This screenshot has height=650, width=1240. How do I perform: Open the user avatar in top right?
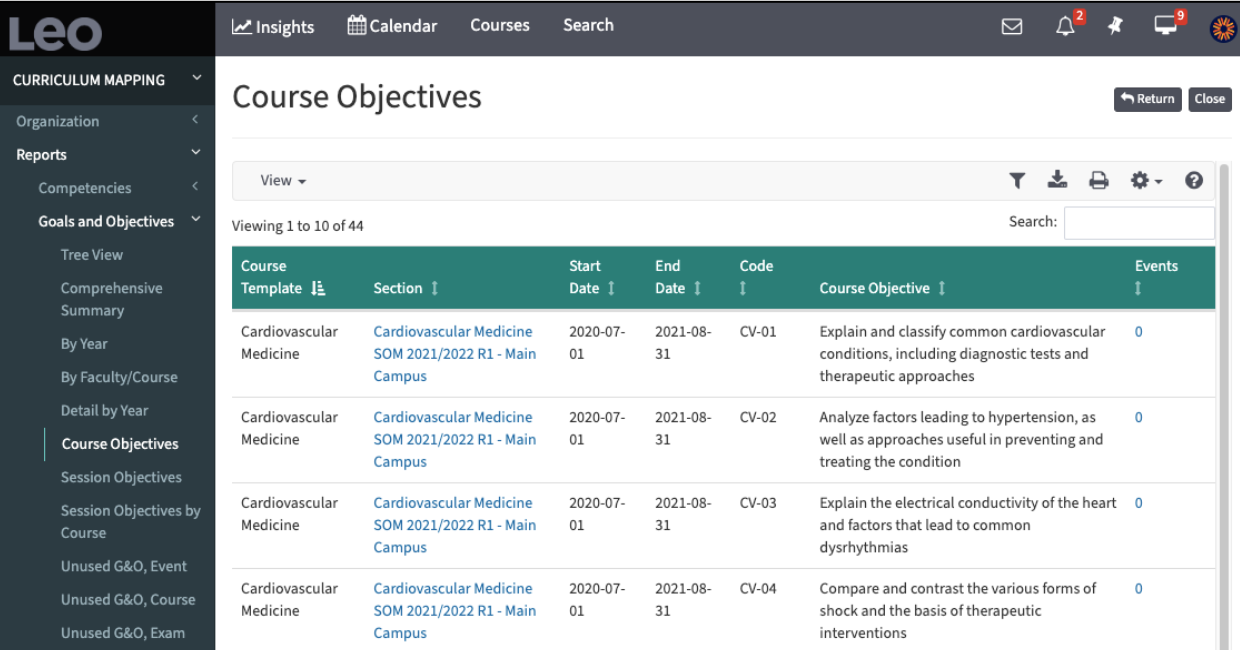pos(1222,27)
